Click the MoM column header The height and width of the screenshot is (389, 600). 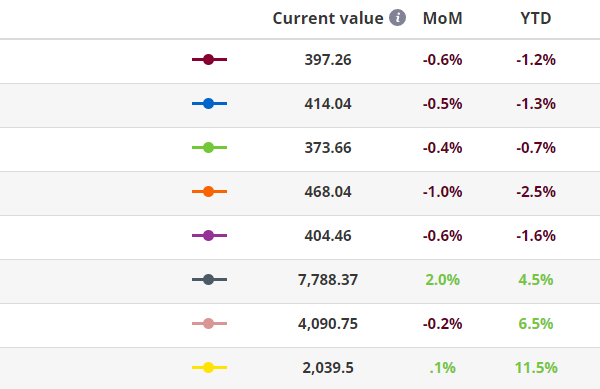point(443,18)
